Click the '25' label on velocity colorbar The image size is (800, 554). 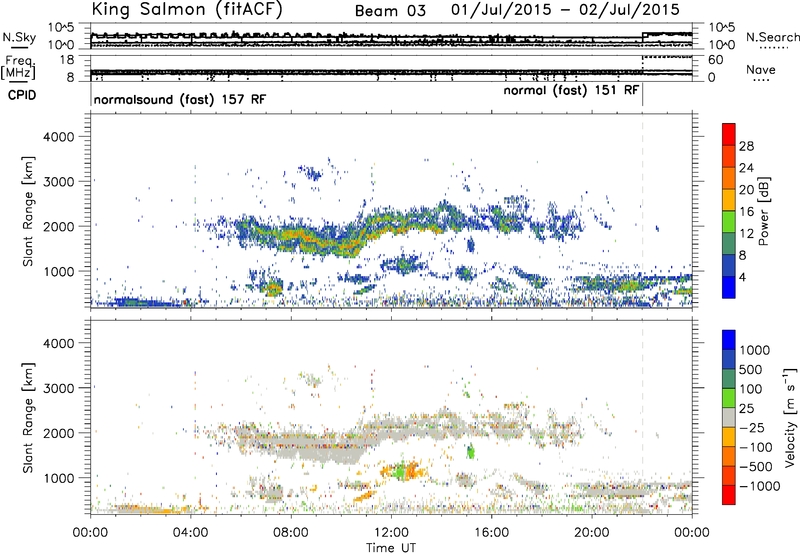(x=747, y=409)
